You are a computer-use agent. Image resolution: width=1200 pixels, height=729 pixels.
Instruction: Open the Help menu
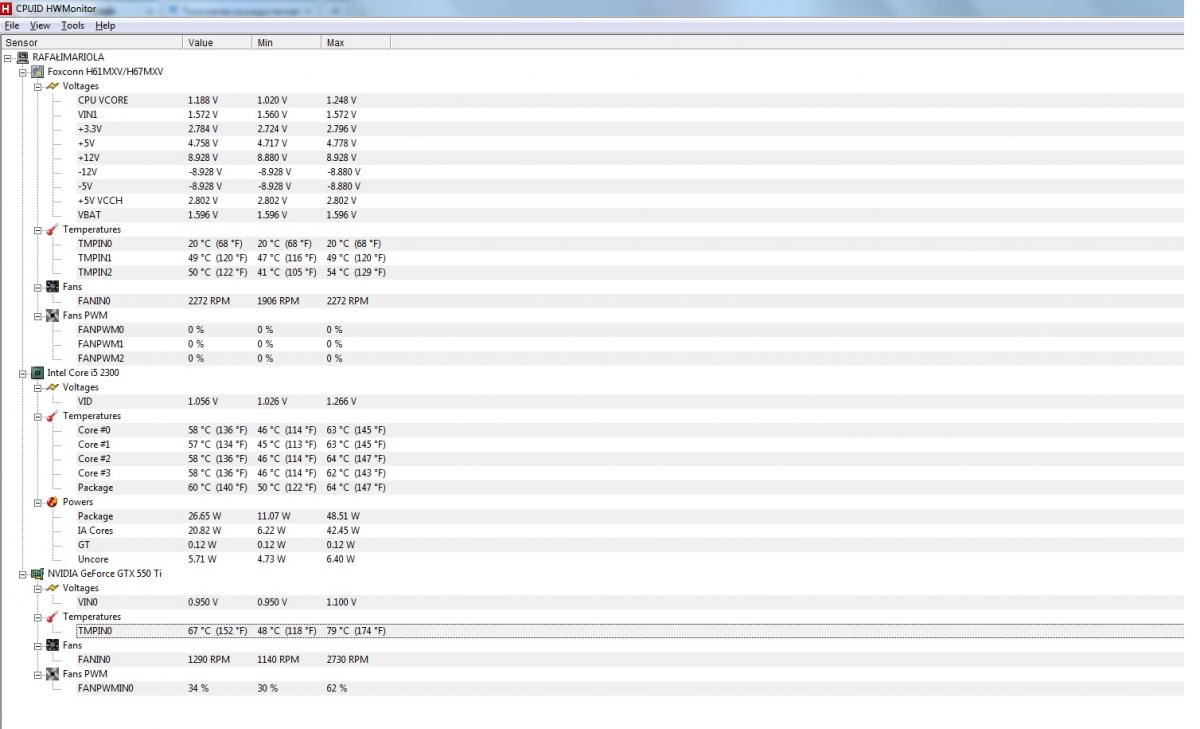(x=105, y=25)
